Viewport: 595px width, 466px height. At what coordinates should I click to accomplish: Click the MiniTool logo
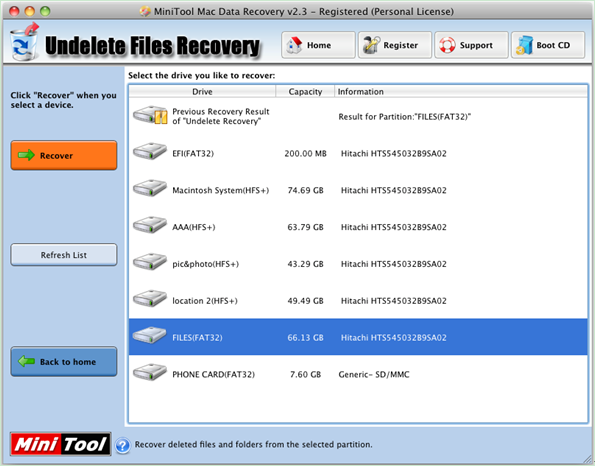(x=61, y=444)
